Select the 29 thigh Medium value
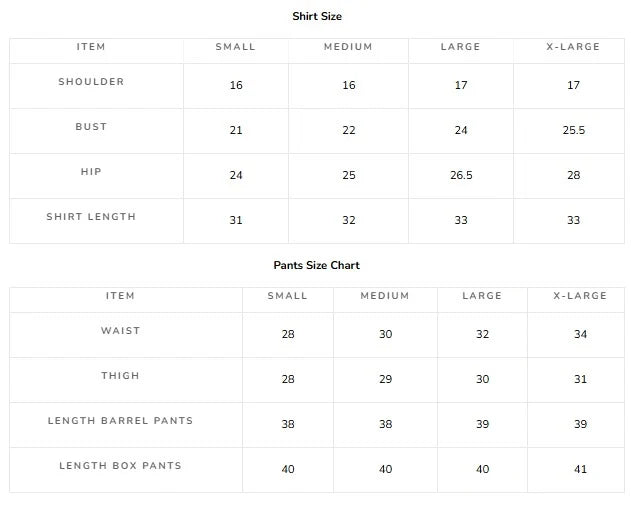 (x=386, y=380)
